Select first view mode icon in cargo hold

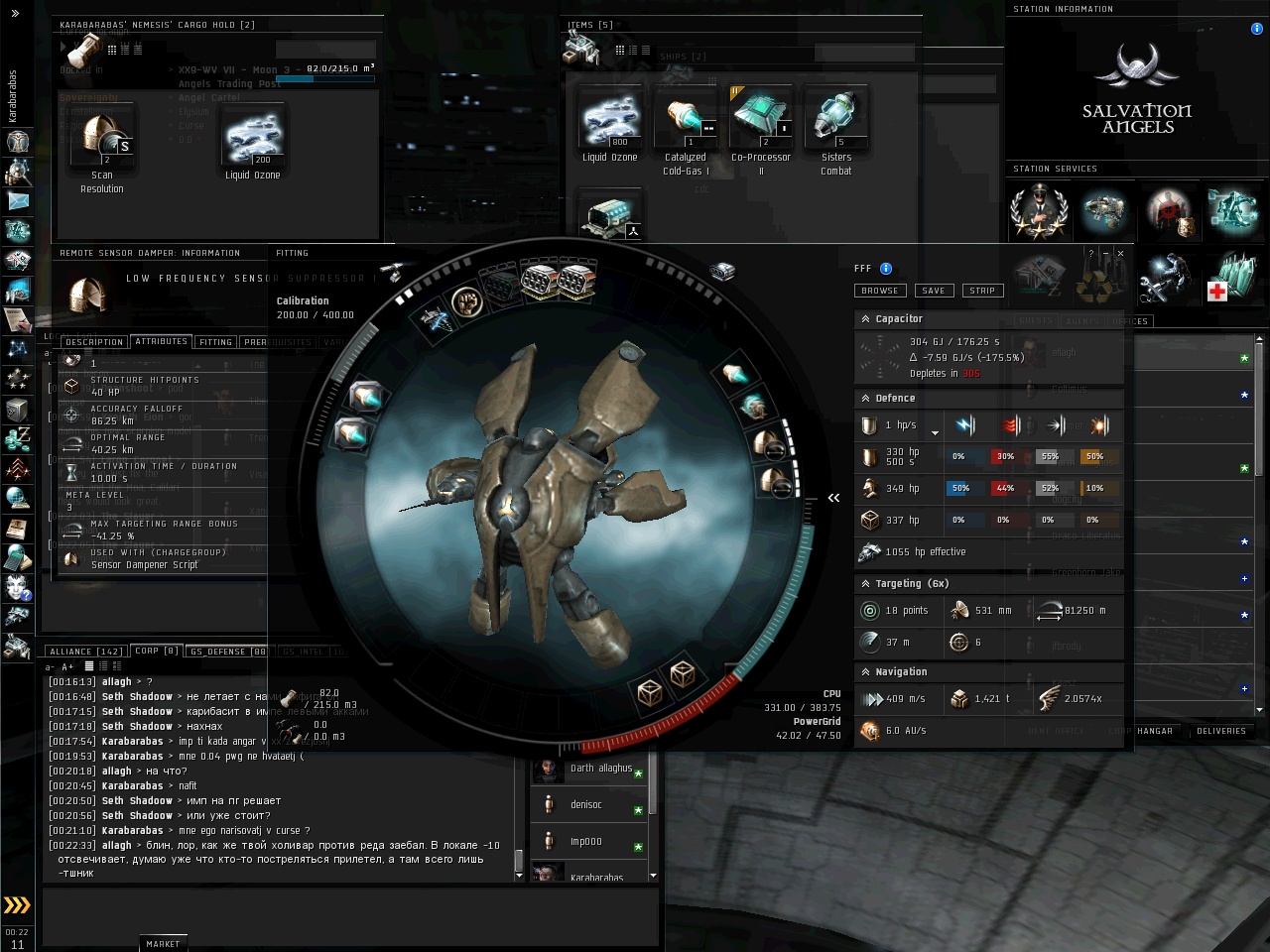pos(112,49)
